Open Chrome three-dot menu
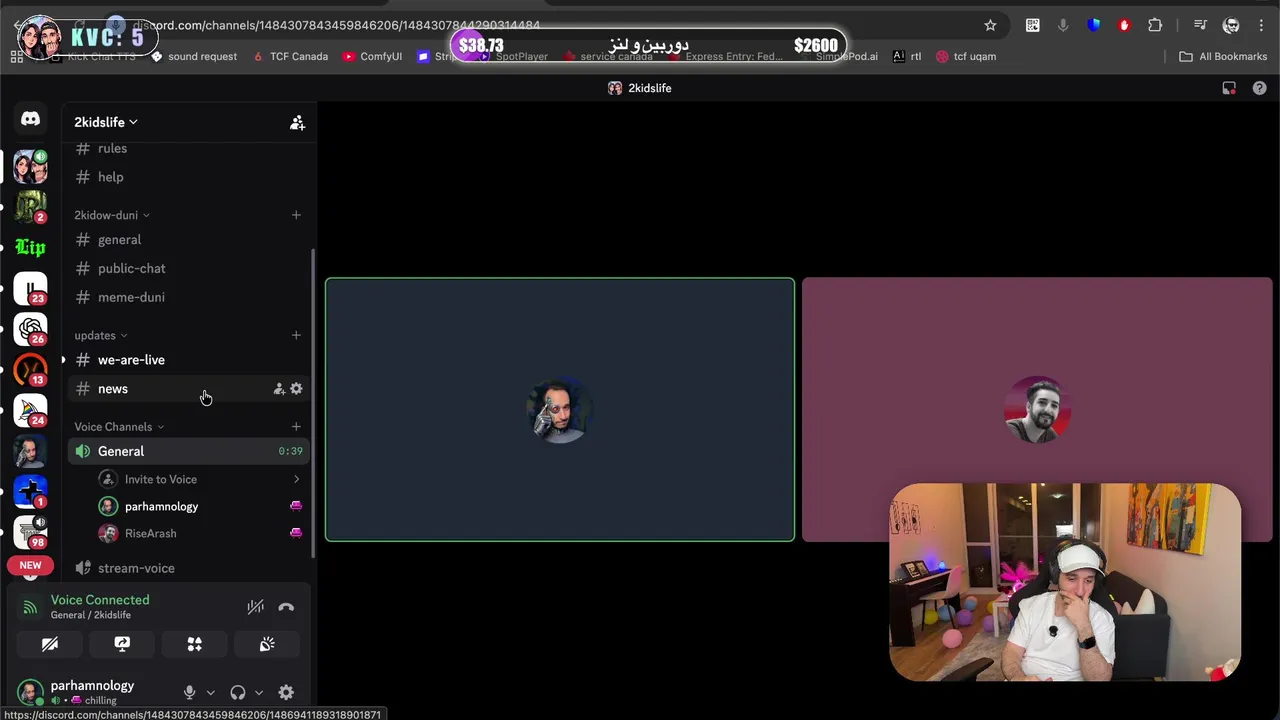Image resolution: width=1280 pixels, height=720 pixels. (1263, 25)
